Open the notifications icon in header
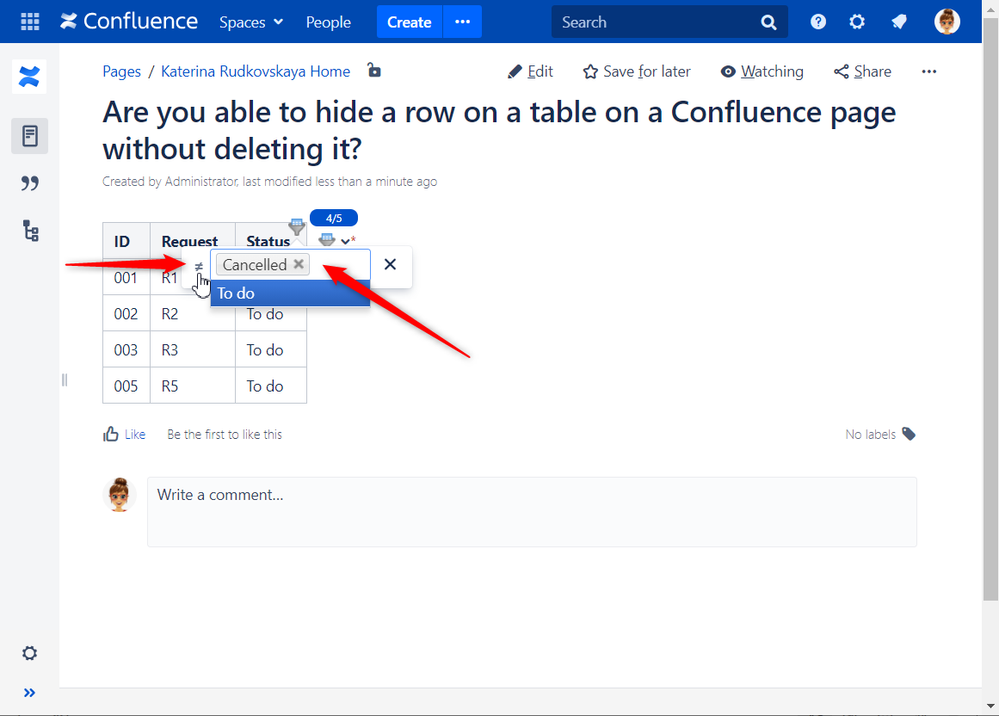999x716 pixels. tap(899, 22)
